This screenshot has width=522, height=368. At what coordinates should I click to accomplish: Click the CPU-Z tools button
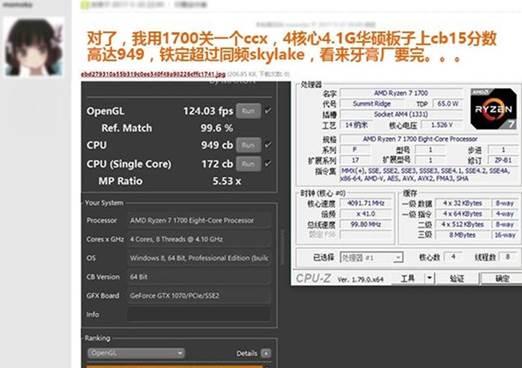click(407, 278)
